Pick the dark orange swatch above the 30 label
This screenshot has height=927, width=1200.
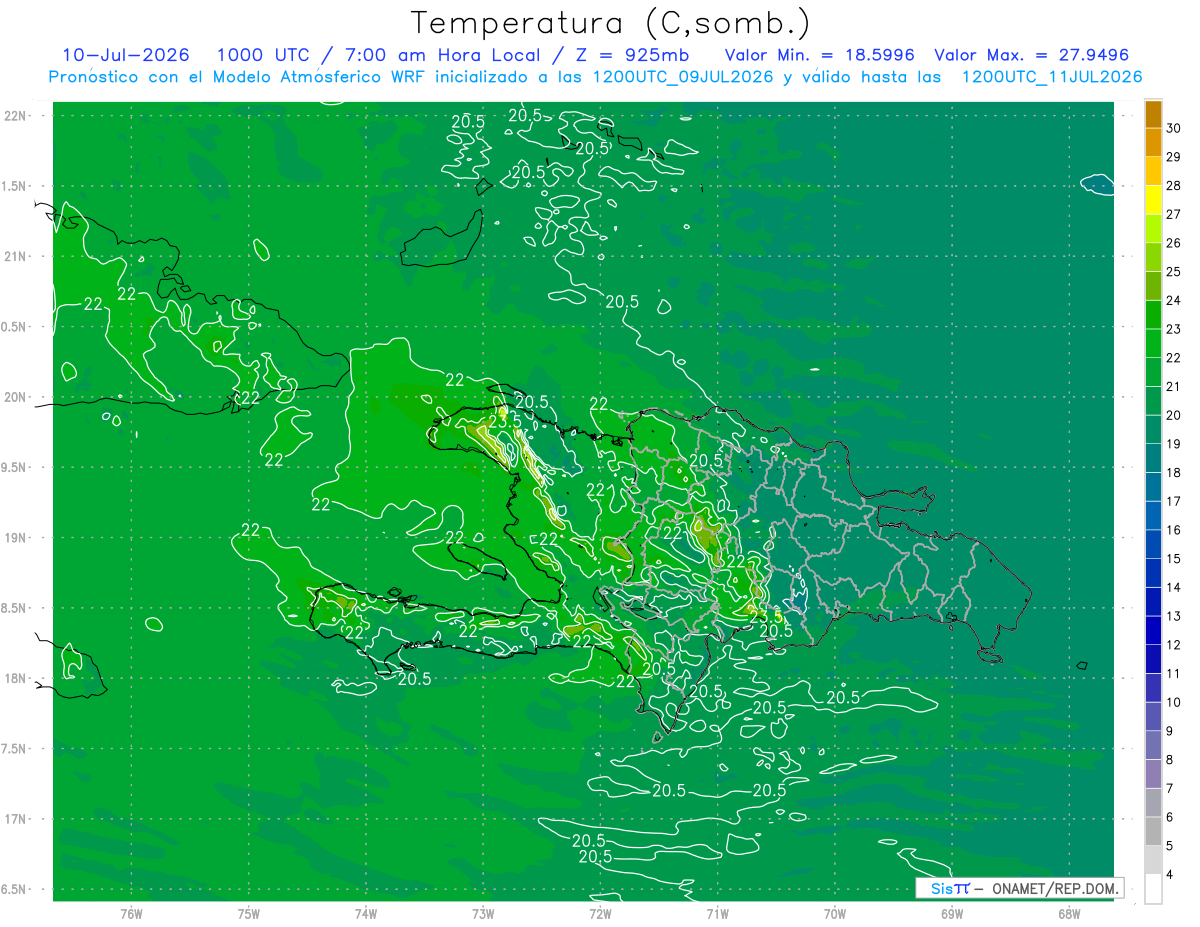point(1153,114)
